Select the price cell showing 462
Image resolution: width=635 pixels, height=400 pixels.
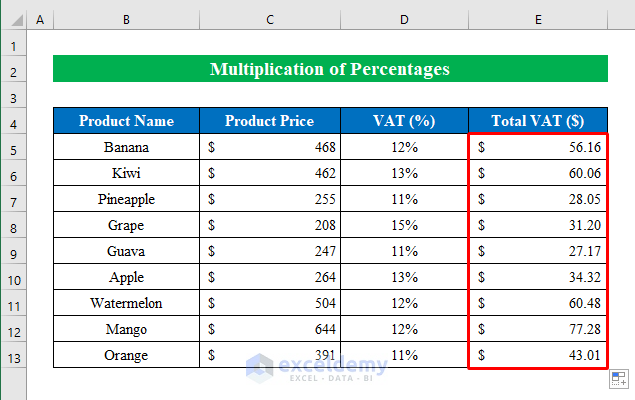[x=270, y=173]
